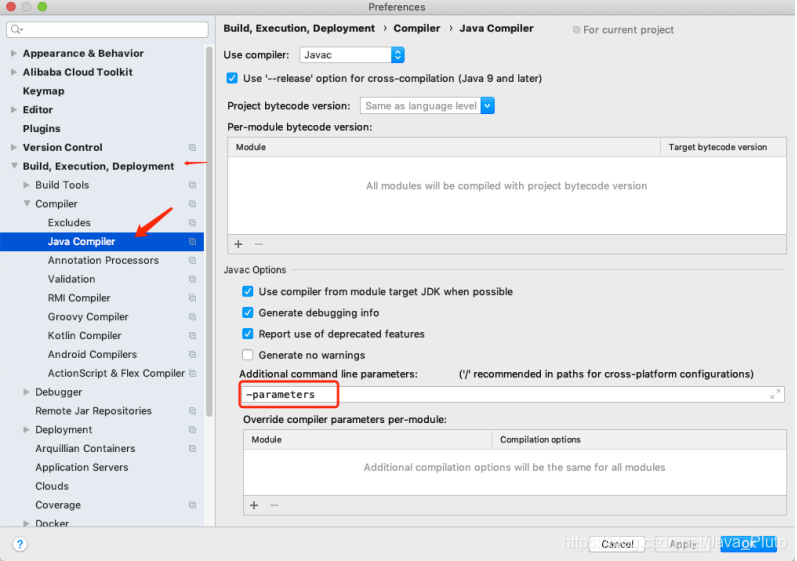
Task: Select Coverage in settings tree
Action: [x=58, y=505]
